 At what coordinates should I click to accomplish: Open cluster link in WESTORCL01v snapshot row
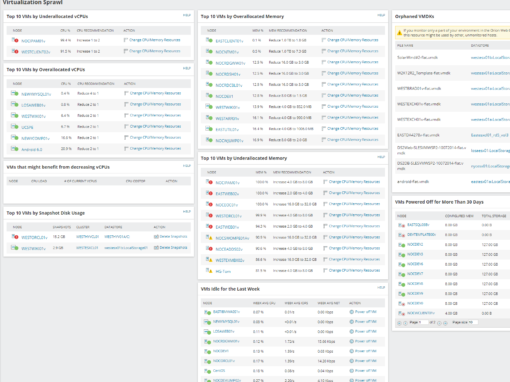pyautogui.click(x=88, y=237)
